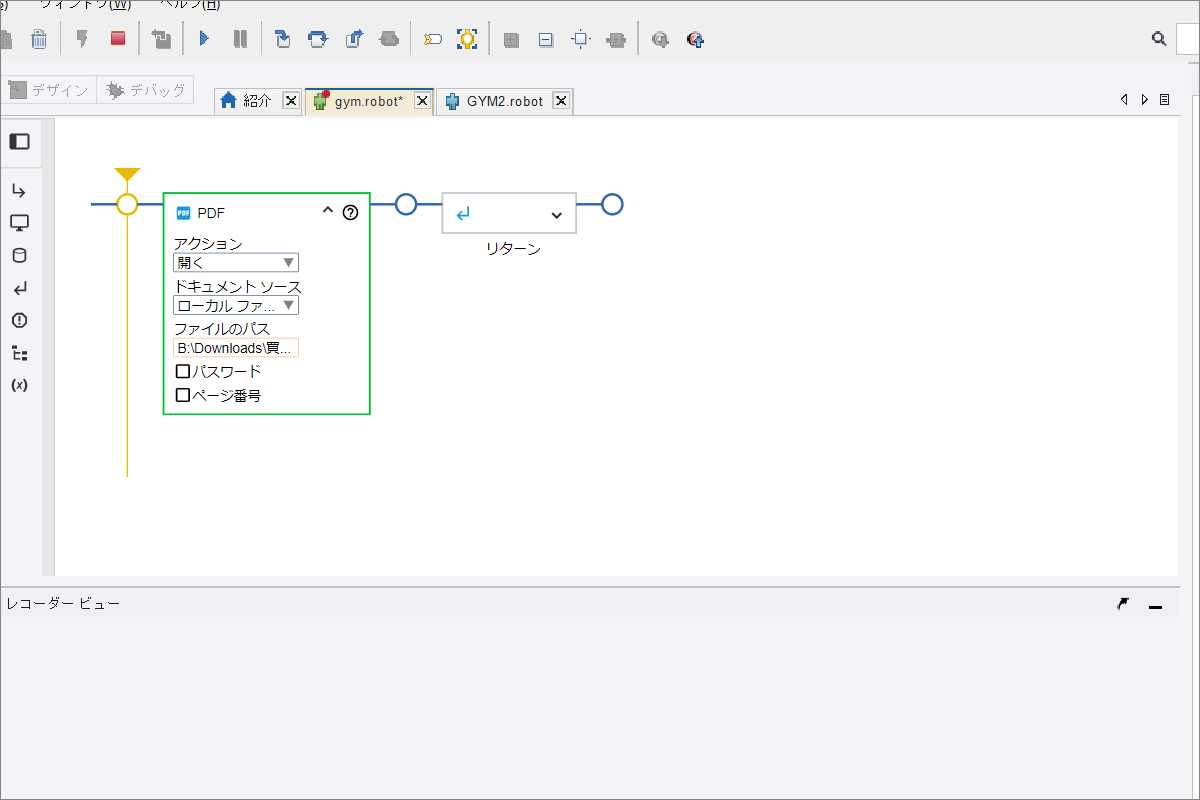Screen dimensions: 1200x800
Task: Open the variables (x) sidebar icon
Action: pos(19,385)
